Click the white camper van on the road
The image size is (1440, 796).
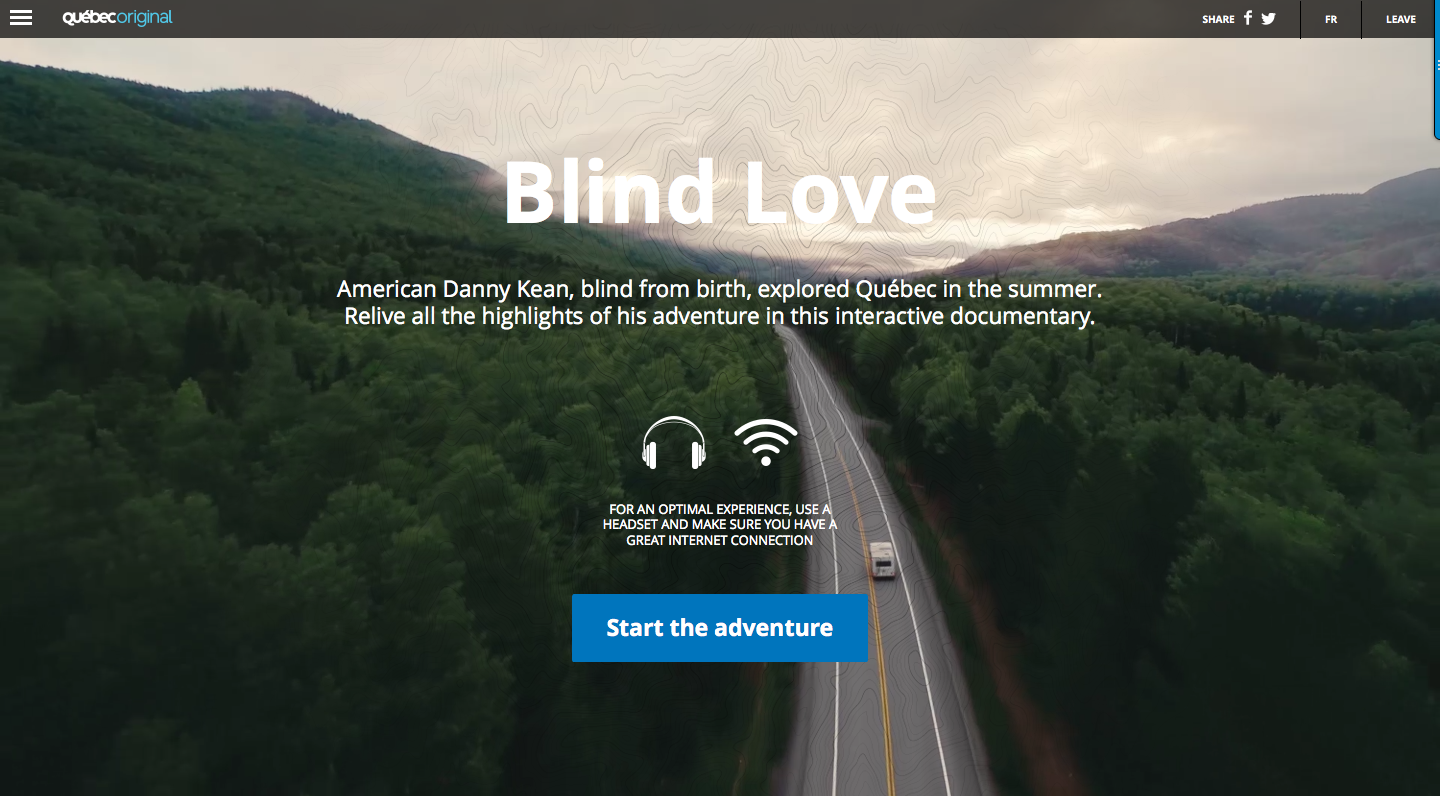[x=882, y=560]
